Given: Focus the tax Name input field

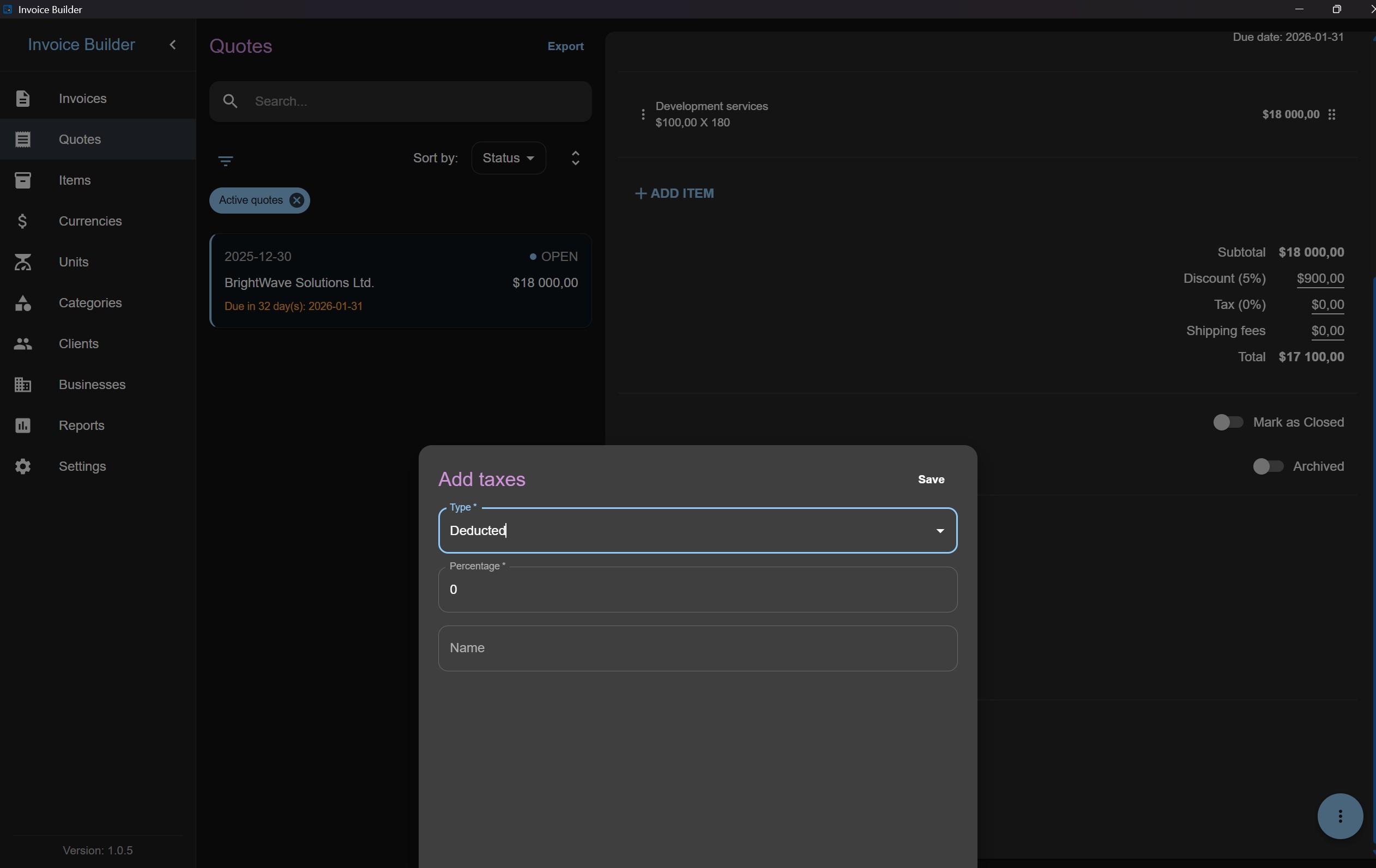Looking at the screenshot, I should click(x=697, y=648).
